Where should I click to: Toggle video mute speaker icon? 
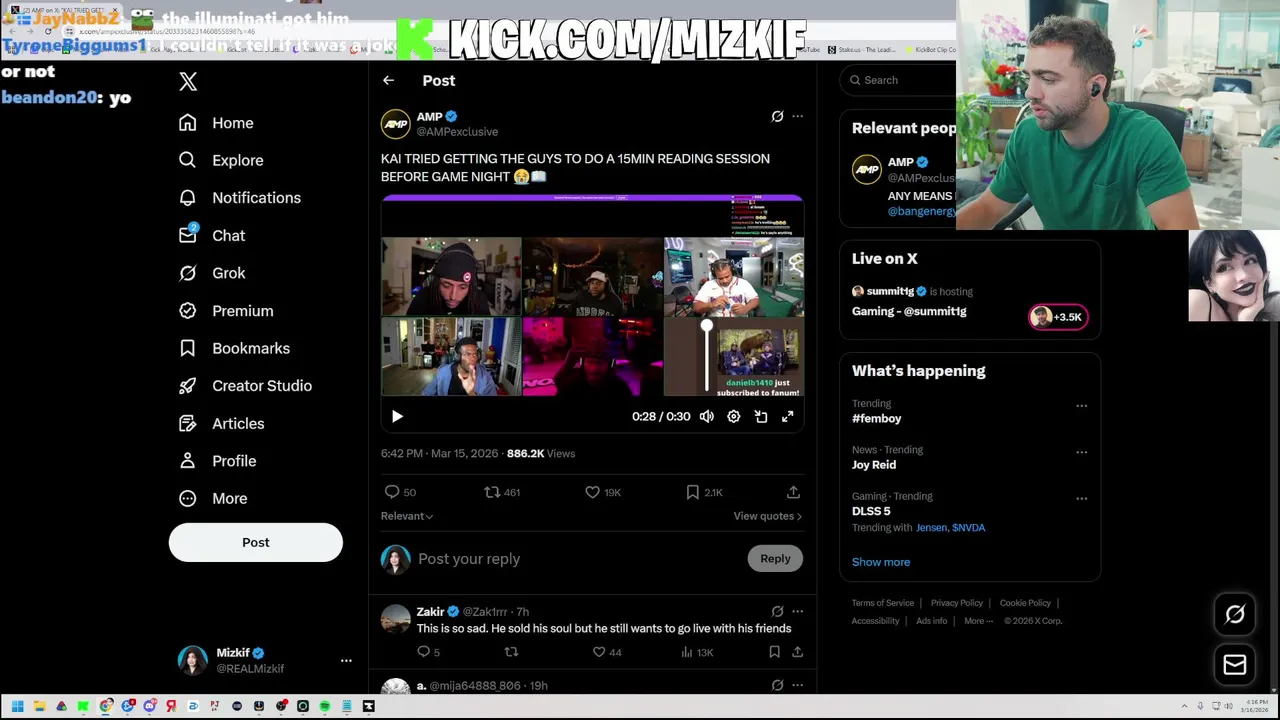(707, 417)
